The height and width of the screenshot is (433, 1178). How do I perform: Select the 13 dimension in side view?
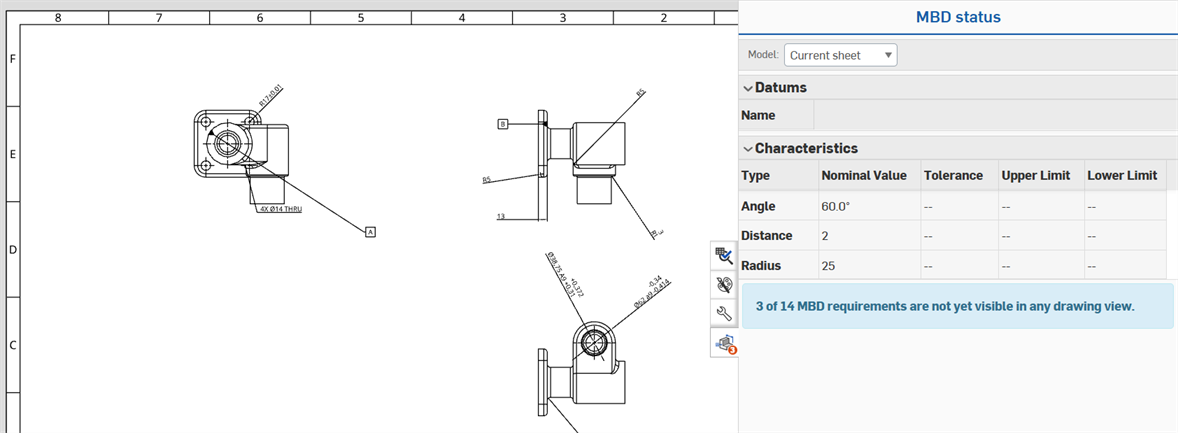[x=500, y=216]
